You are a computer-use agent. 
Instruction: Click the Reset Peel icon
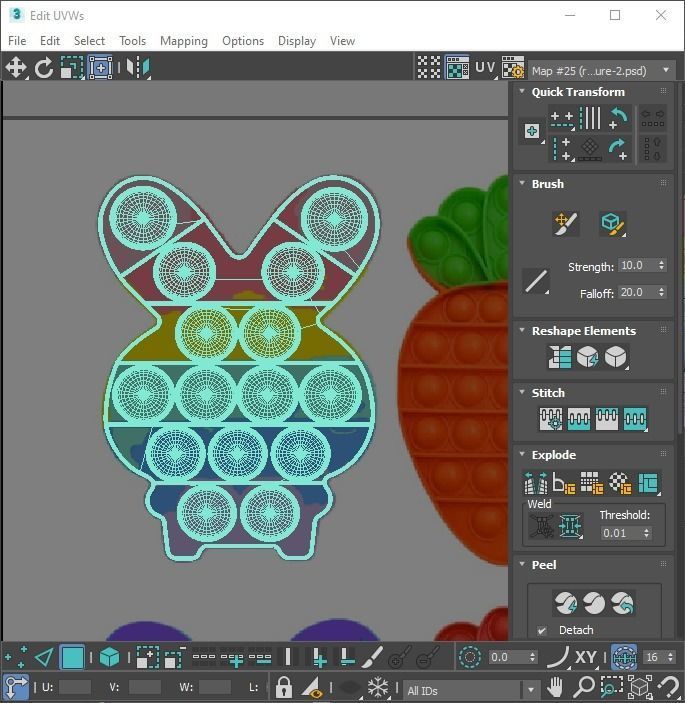[622, 603]
